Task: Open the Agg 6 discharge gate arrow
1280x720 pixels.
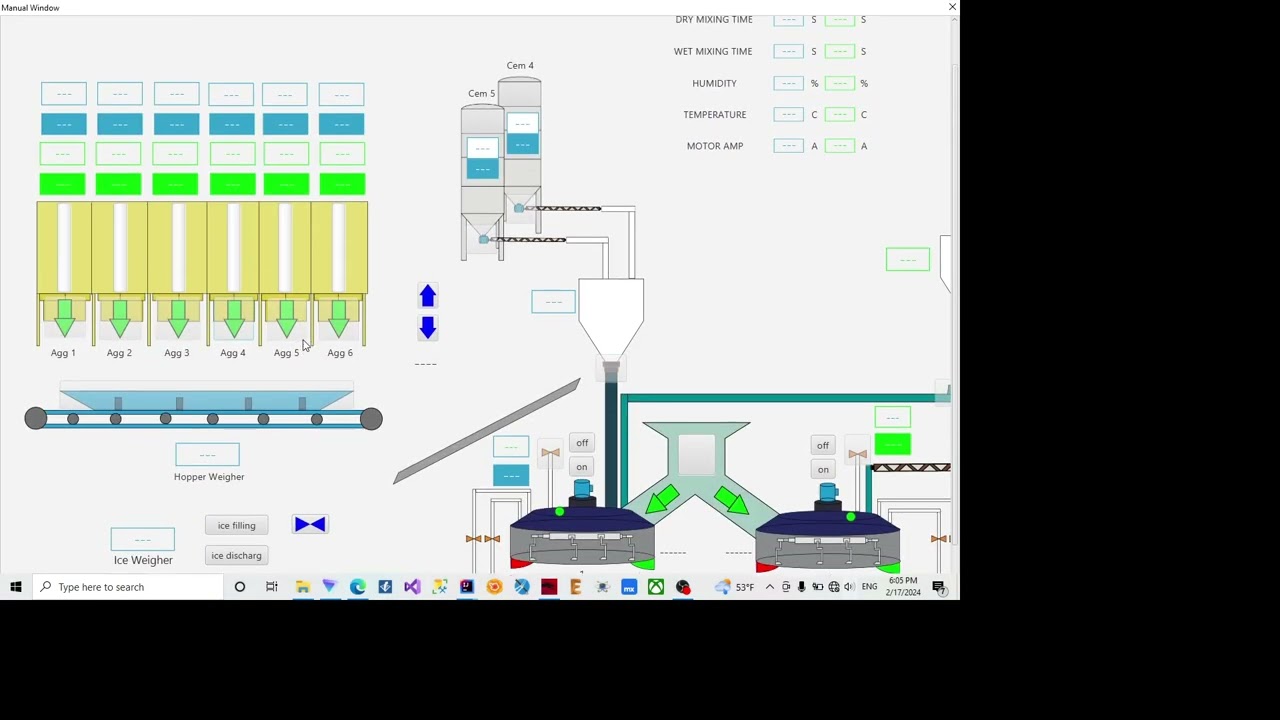Action: (x=339, y=318)
